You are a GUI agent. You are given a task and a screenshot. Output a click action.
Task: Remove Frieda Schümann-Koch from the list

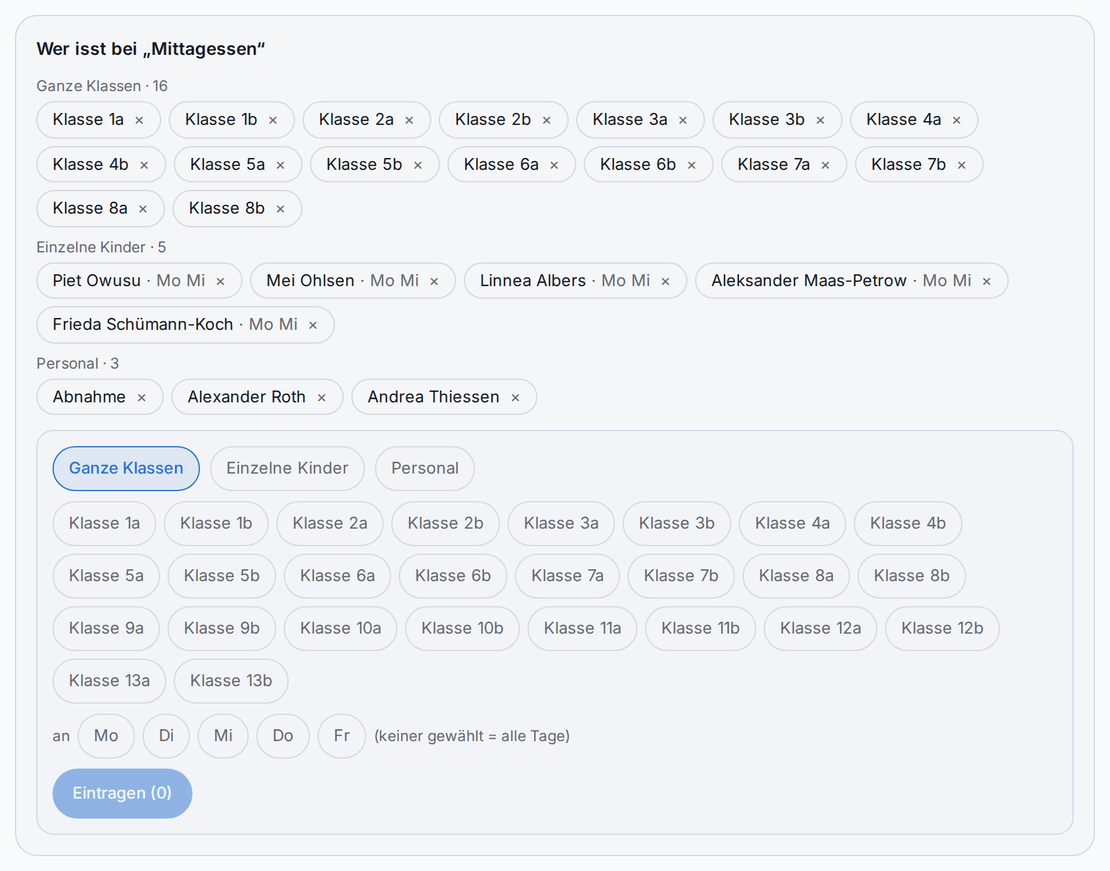tap(313, 325)
